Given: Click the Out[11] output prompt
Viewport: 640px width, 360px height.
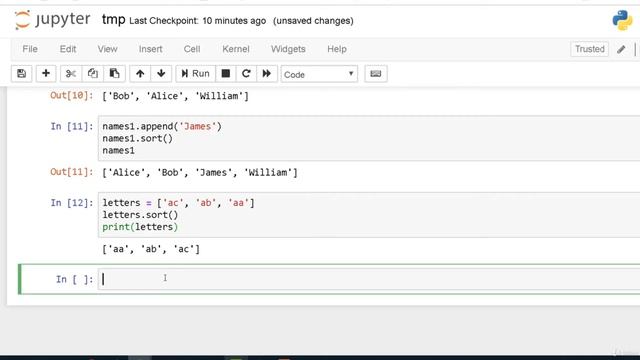Looking at the screenshot, I should (x=71, y=172).
